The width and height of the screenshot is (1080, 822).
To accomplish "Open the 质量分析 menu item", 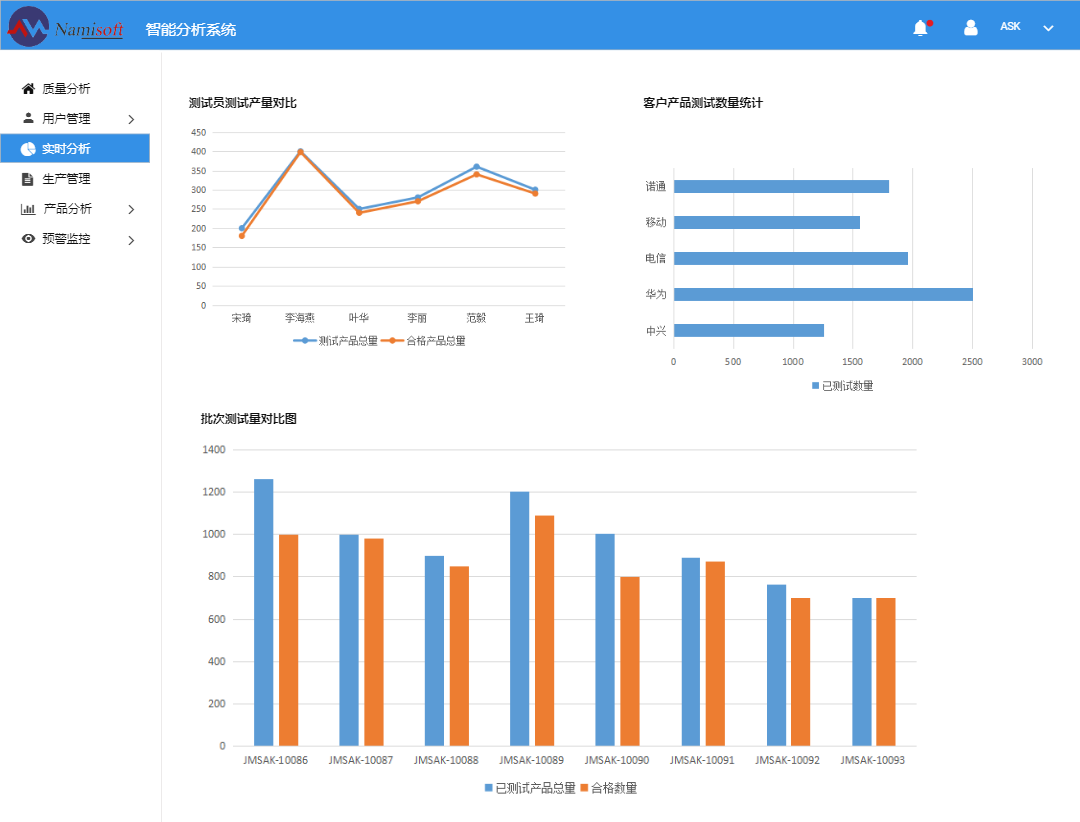I will coord(66,89).
